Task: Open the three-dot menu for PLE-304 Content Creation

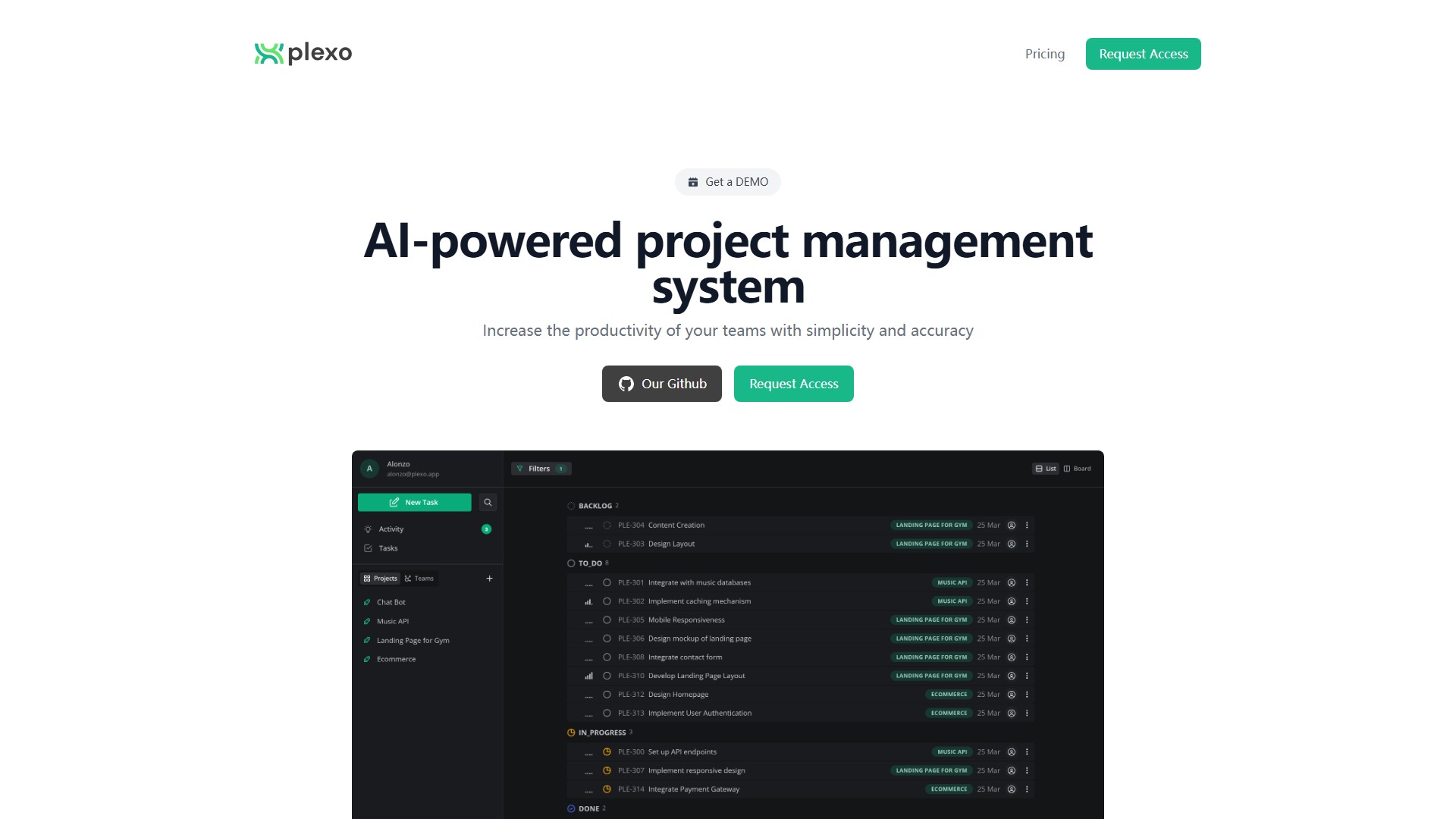Action: 1027,525
